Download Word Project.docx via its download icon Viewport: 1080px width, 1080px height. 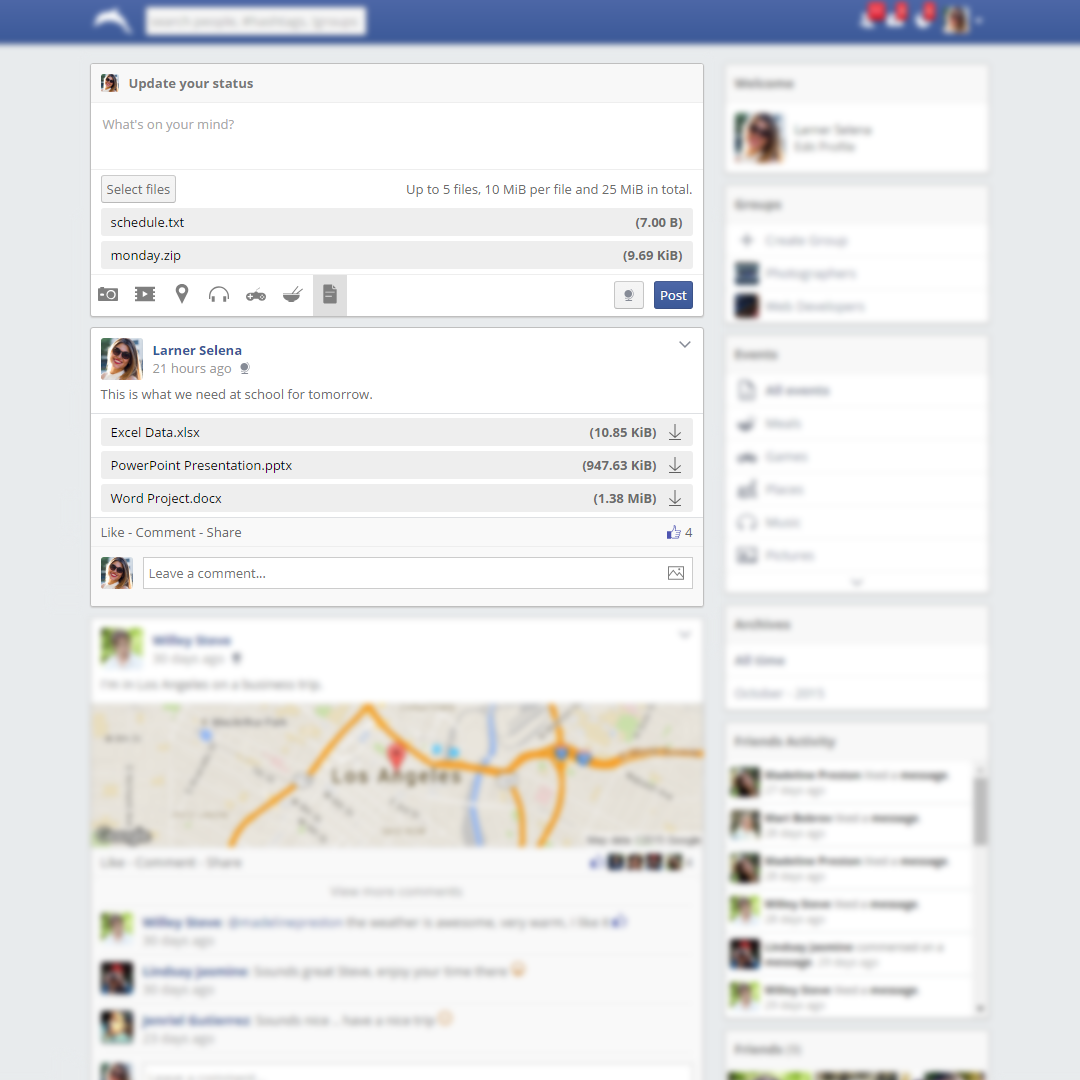click(675, 498)
